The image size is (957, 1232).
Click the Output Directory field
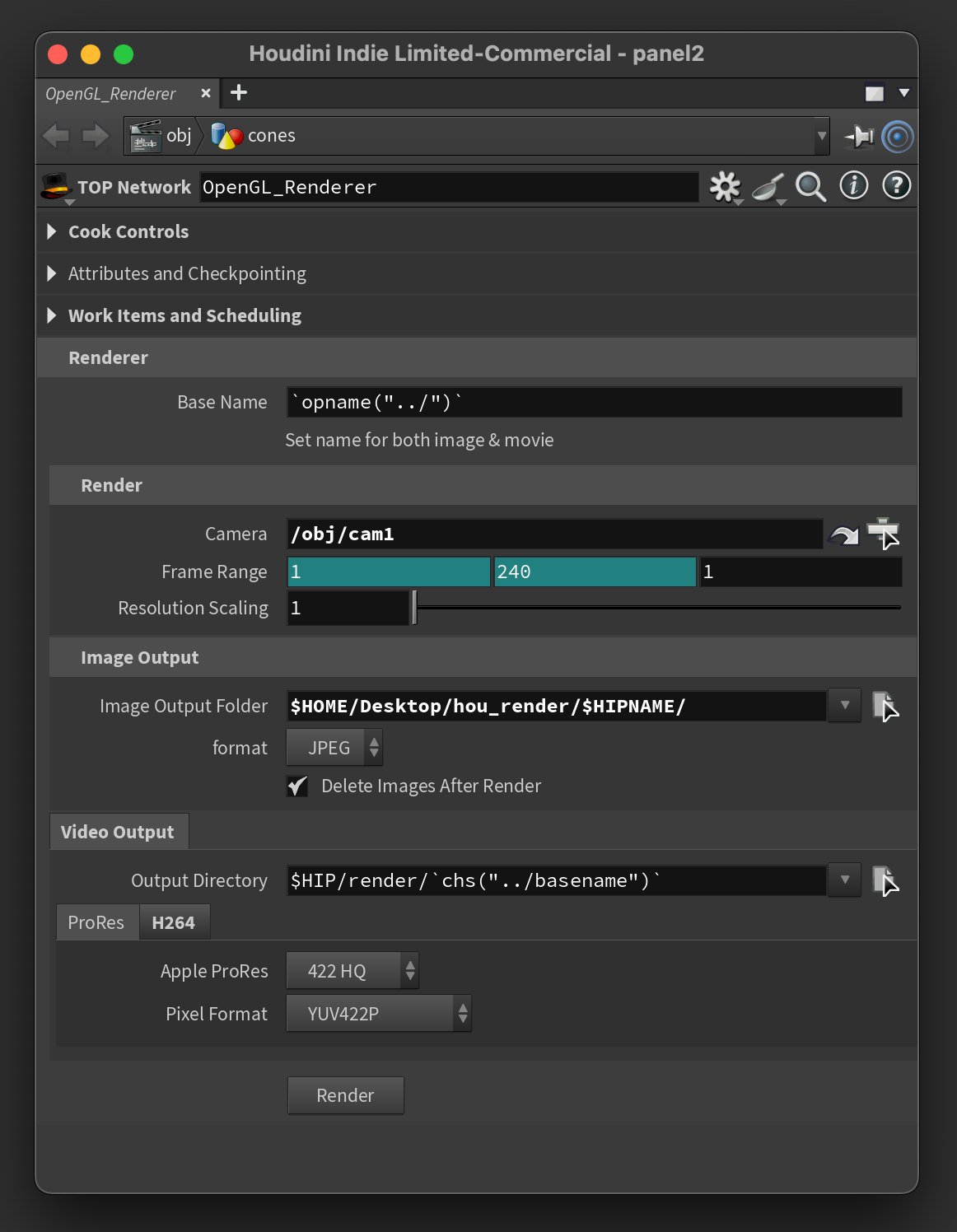point(557,880)
